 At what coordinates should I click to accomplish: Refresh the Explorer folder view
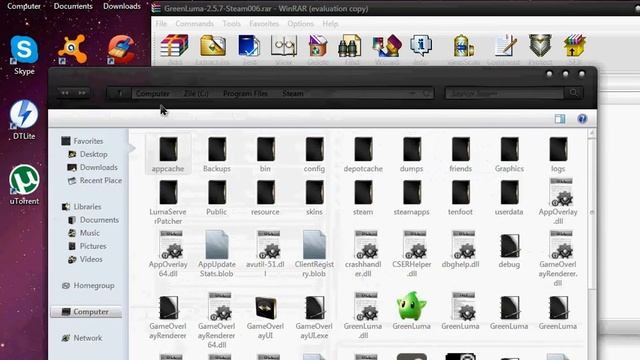pos(427,93)
